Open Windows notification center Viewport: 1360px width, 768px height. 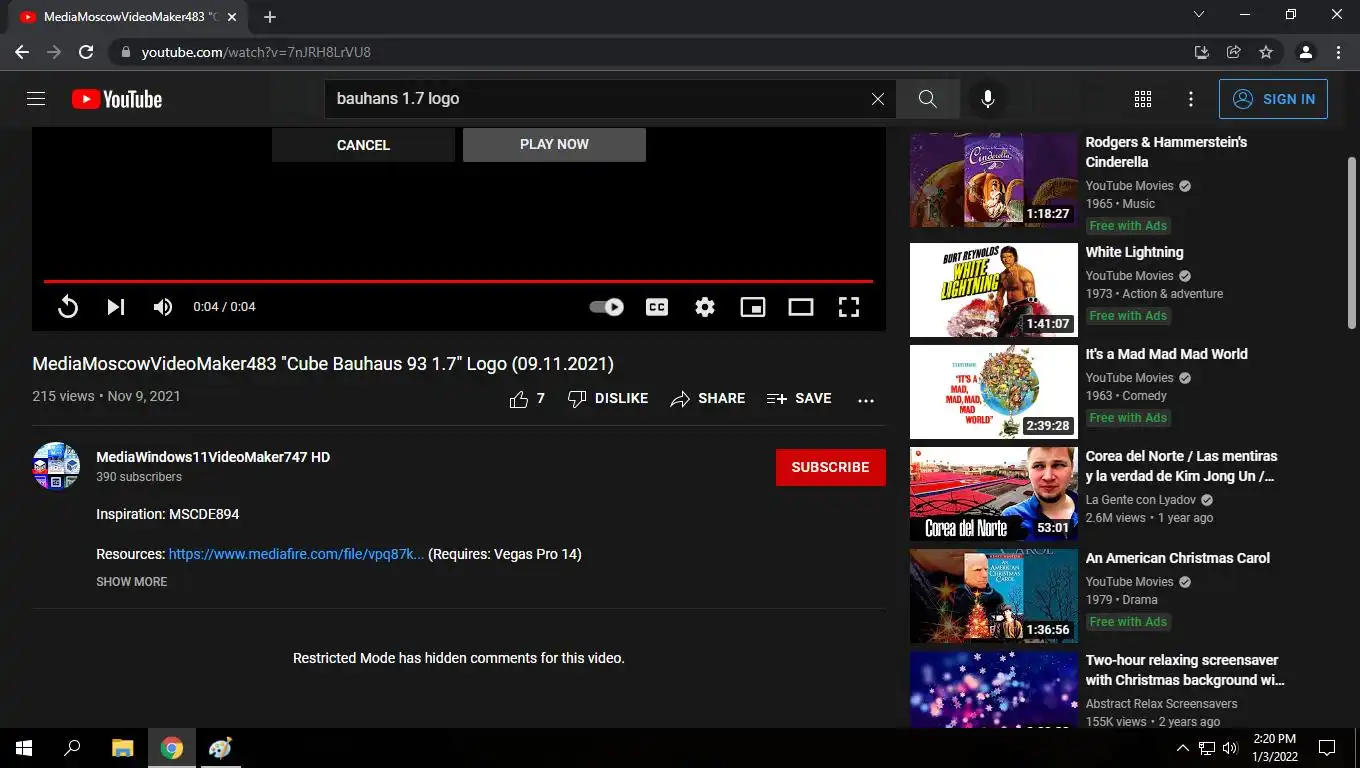1327,748
